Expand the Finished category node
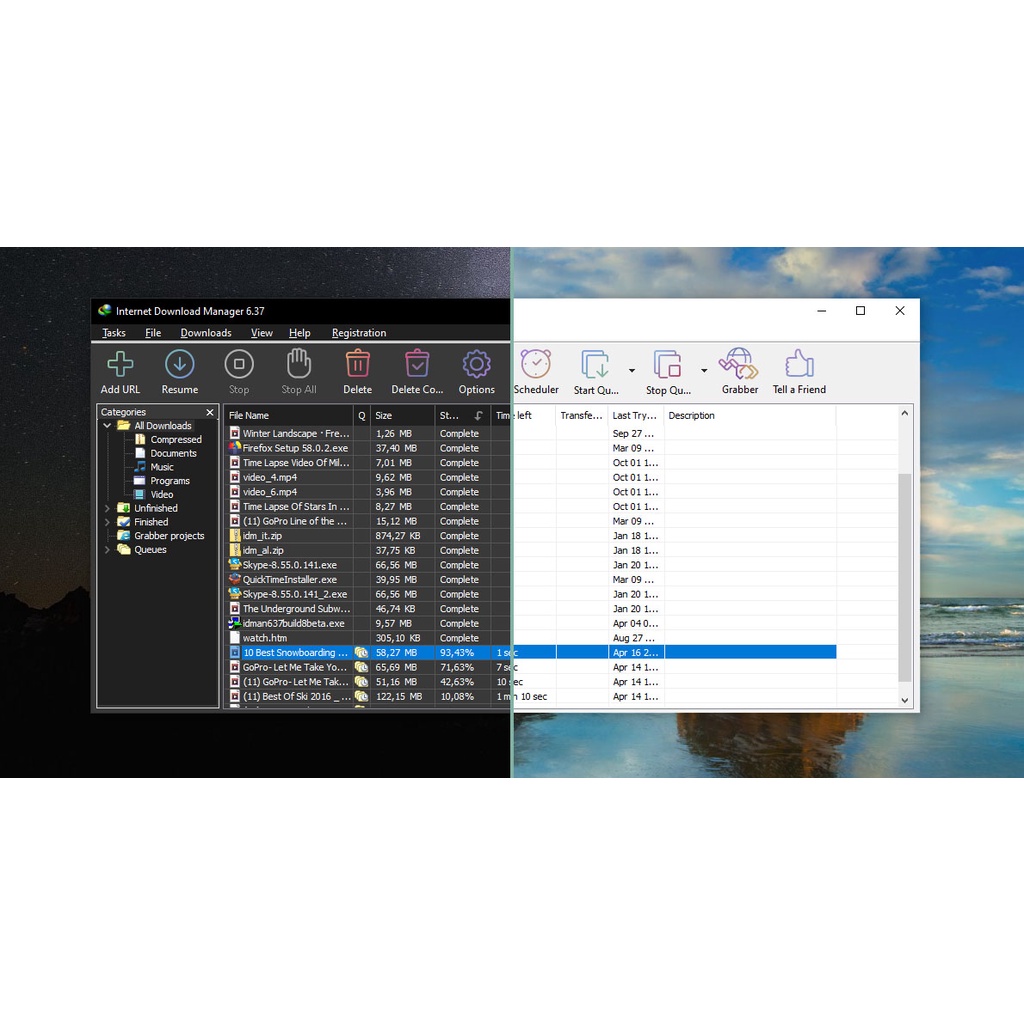 click(x=107, y=522)
